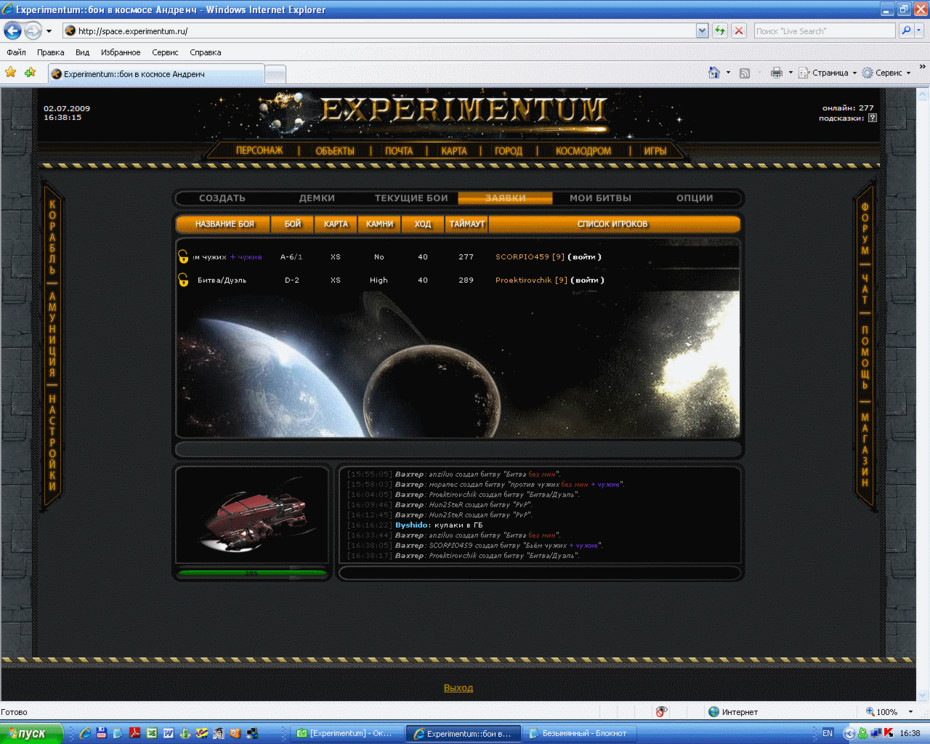Click the lock icon on Битва/Дуэль row
Viewport: 930px width, 744px height.
(183, 279)
